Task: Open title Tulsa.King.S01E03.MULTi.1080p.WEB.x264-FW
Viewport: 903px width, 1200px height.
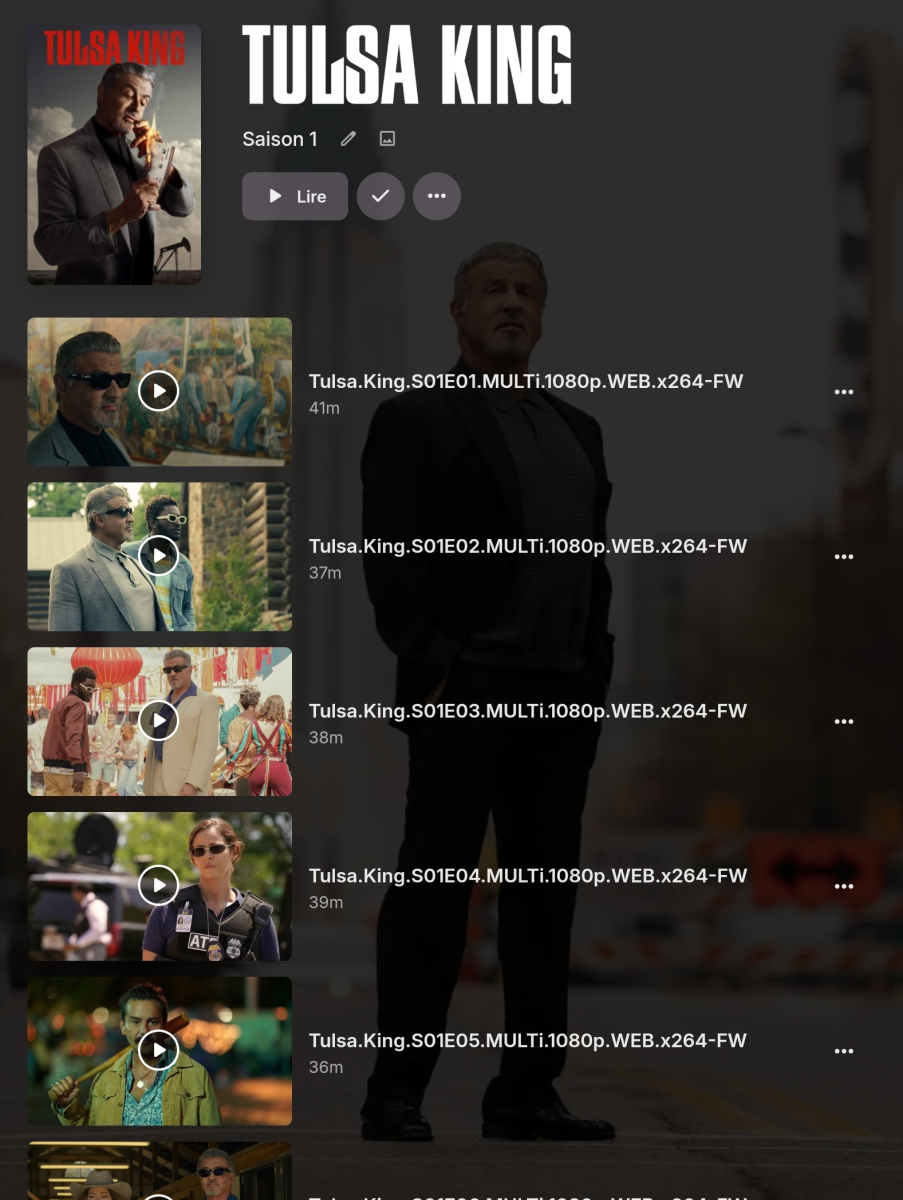Action: [528, 711]
